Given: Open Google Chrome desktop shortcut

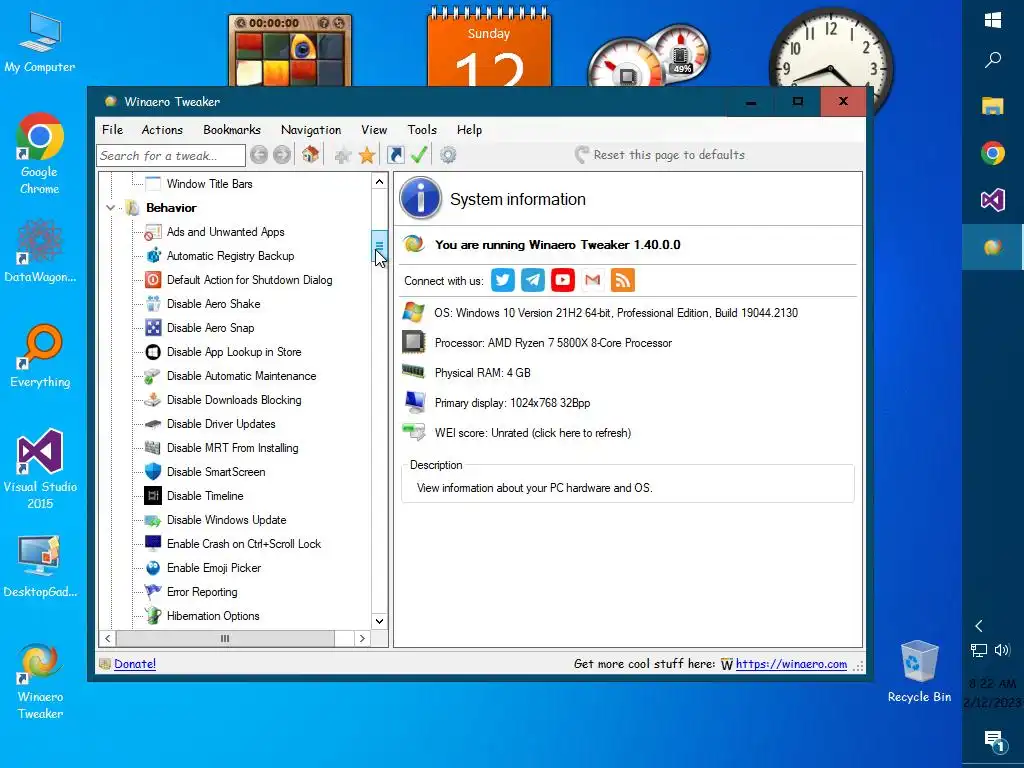Looking at the screenshot, I should pos(40,153).
